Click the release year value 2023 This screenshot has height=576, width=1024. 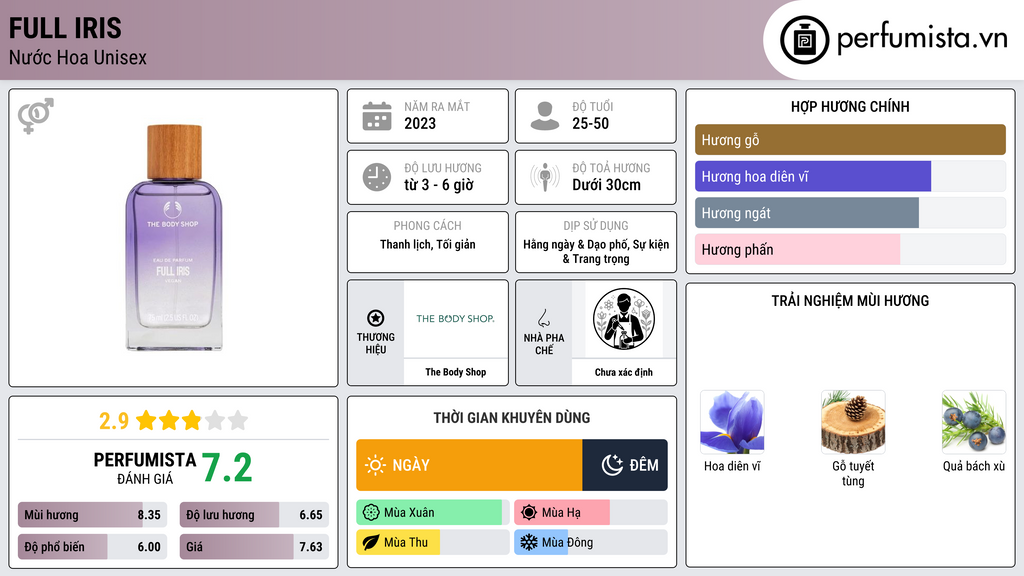(420, 123)
